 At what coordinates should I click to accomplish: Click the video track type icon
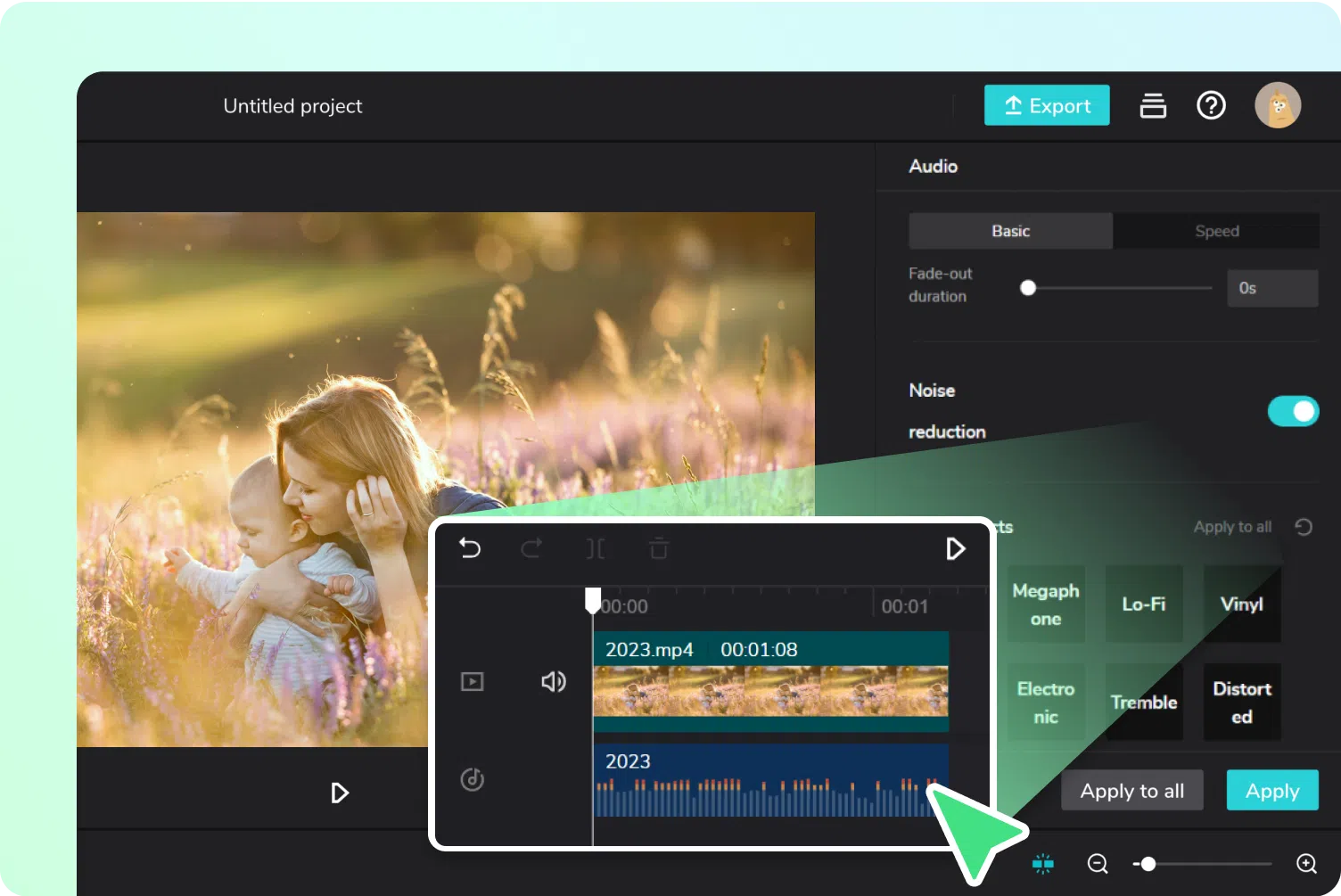coord(473,682)
